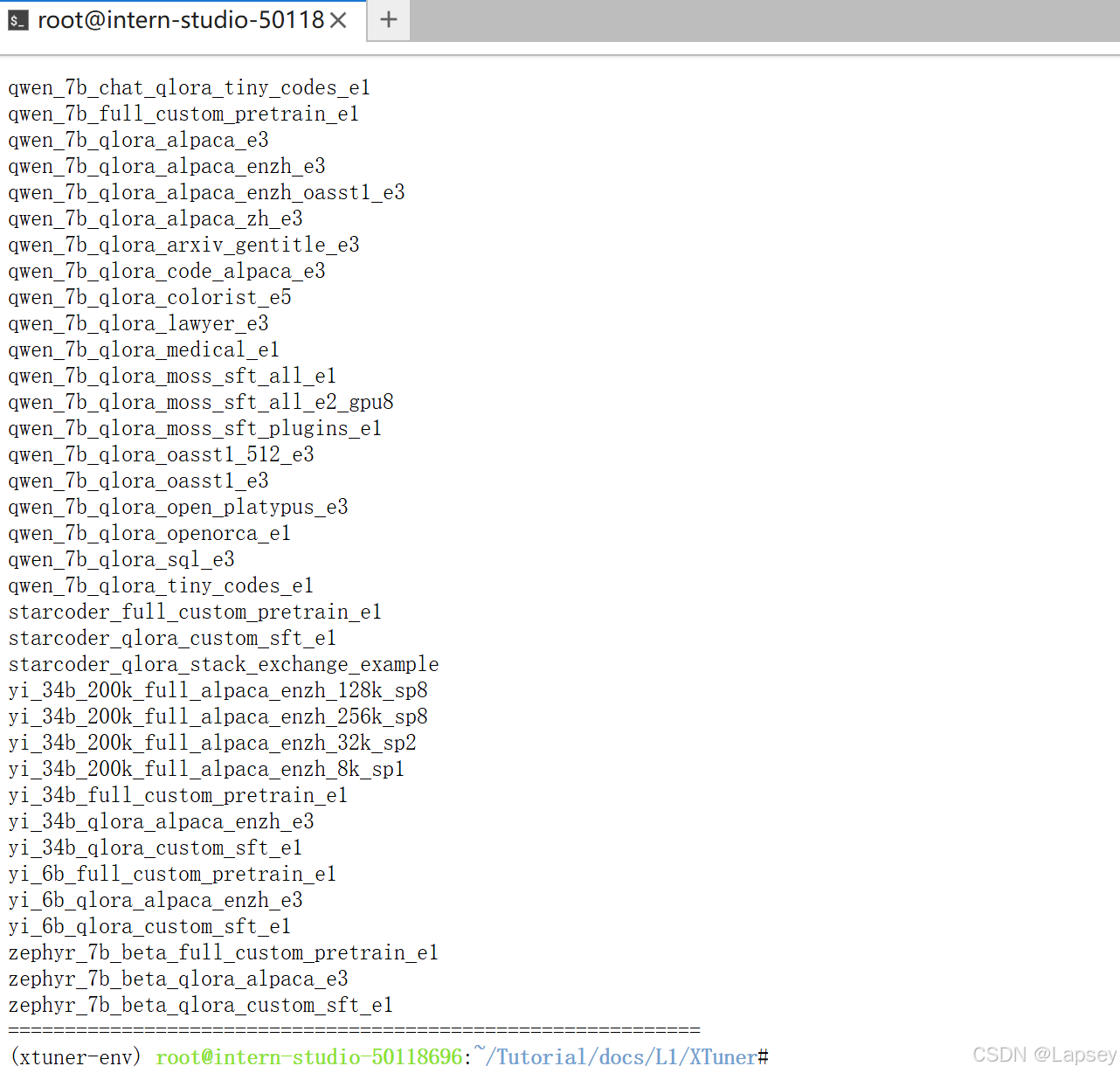Click the qwen_7b_chat_qlora_tiny_codes_e1 line
Viewport: 1120px width, 1073px height.
(189, 88)
